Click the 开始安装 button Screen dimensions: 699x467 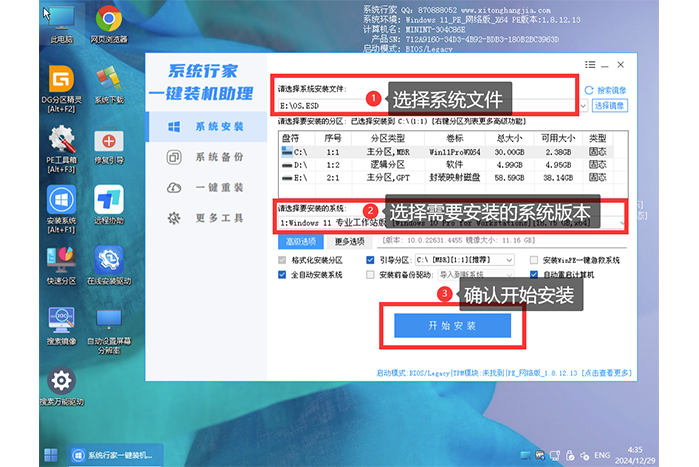[x=452, y=326]
